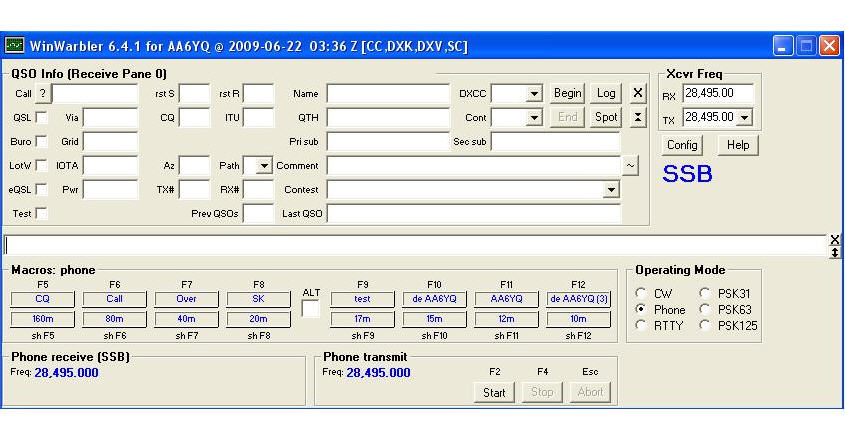Viewport: 845px width, 441px height.
Task: Open Help
Action: click(x=738, y=145)
